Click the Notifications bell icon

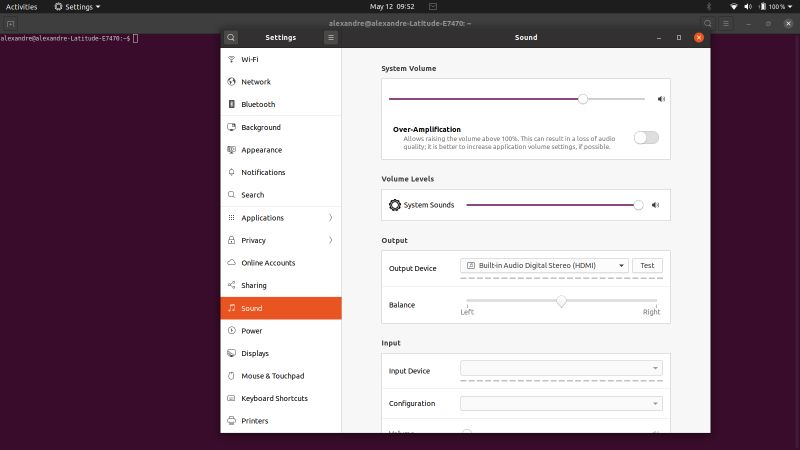(x=232, y=172)
